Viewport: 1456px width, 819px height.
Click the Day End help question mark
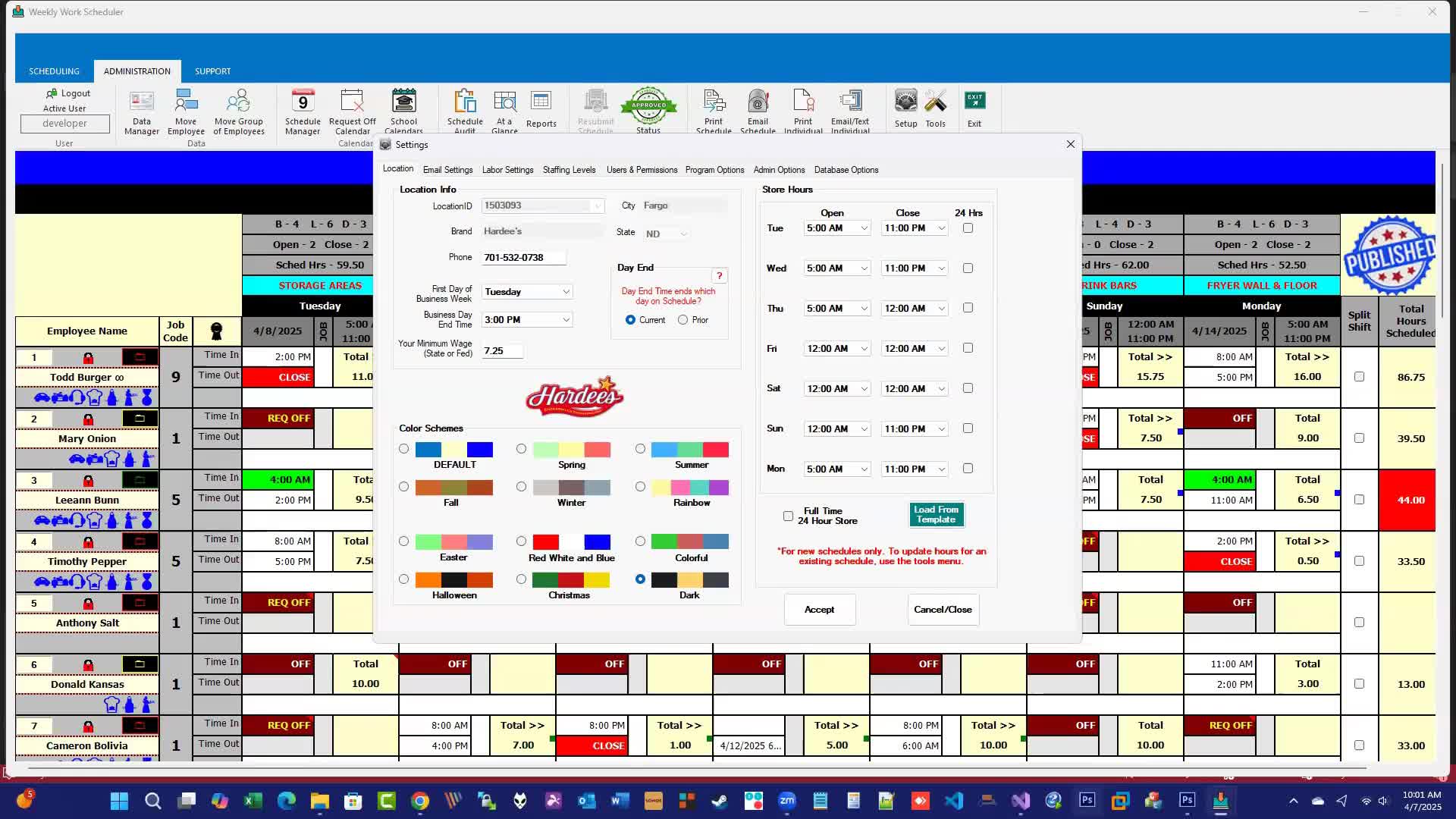[720, 276]
